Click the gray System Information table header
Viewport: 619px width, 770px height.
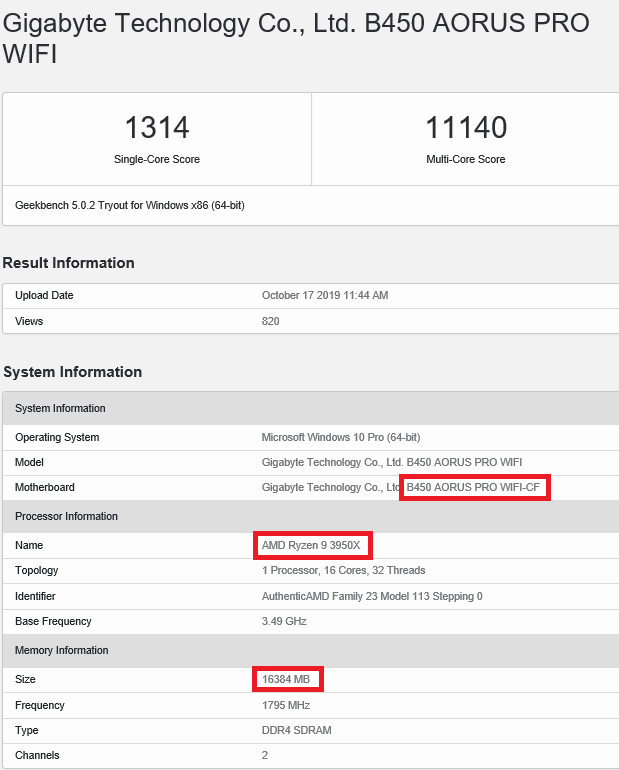(x=311, y=408)
